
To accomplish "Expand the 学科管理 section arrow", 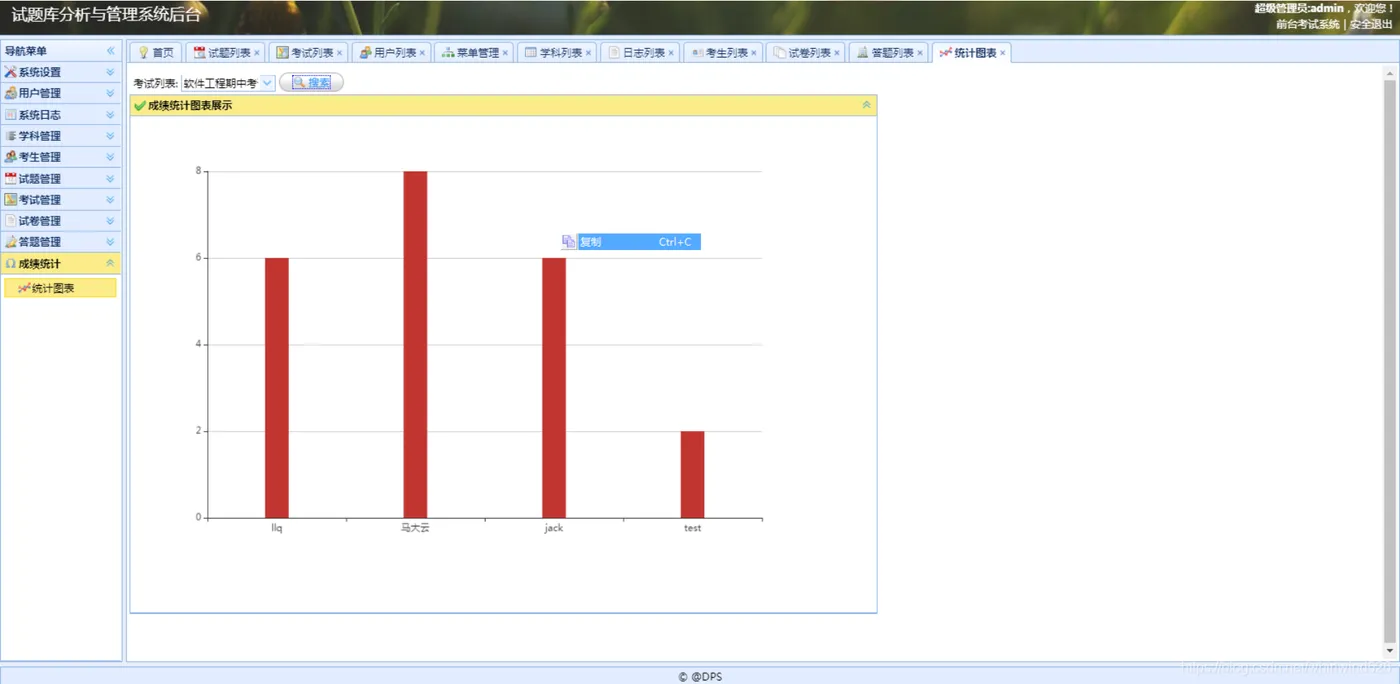I will pos(110,136).
